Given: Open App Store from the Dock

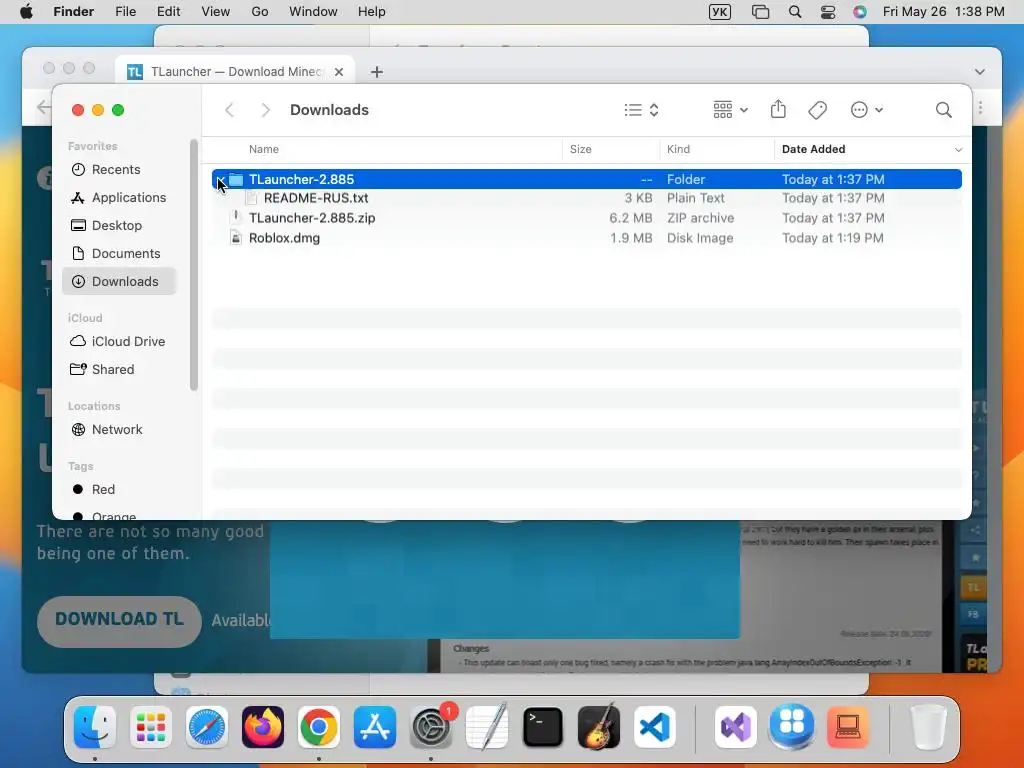Looking at the screenshot, I should click(x=375, y=727).
